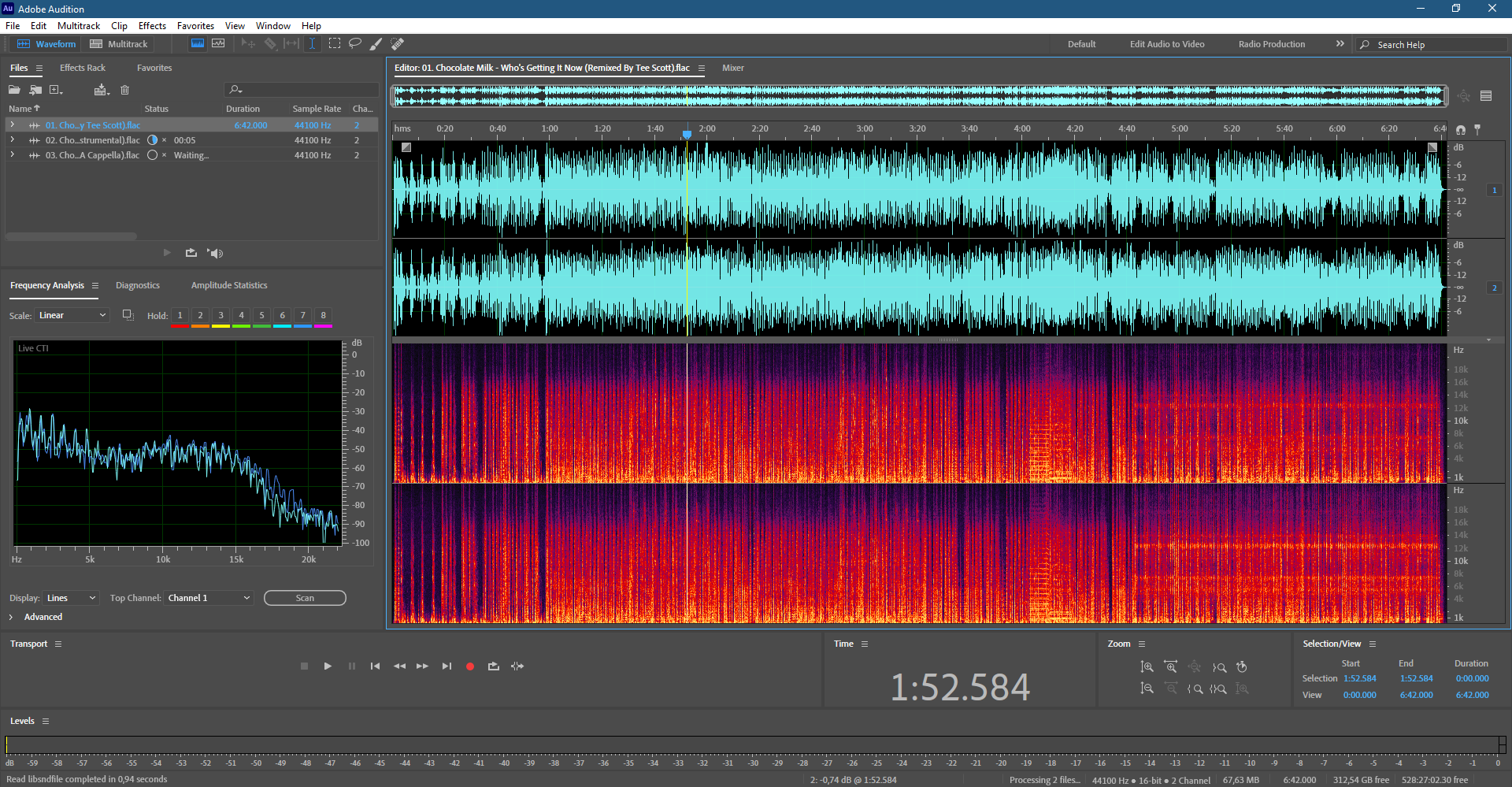Click the Scan button
The width and height of the screenshot is (1512, 787).
pos(305,598)
